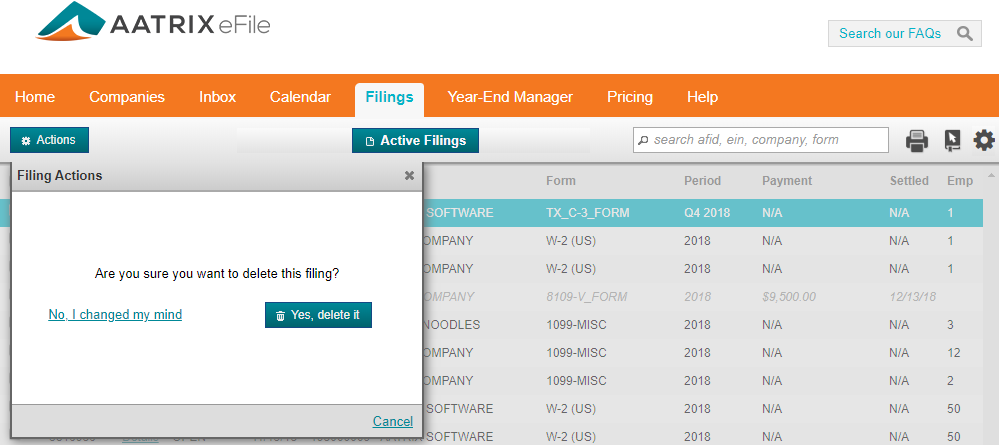
Task: Open the Actions button menu
Action: 49,140
